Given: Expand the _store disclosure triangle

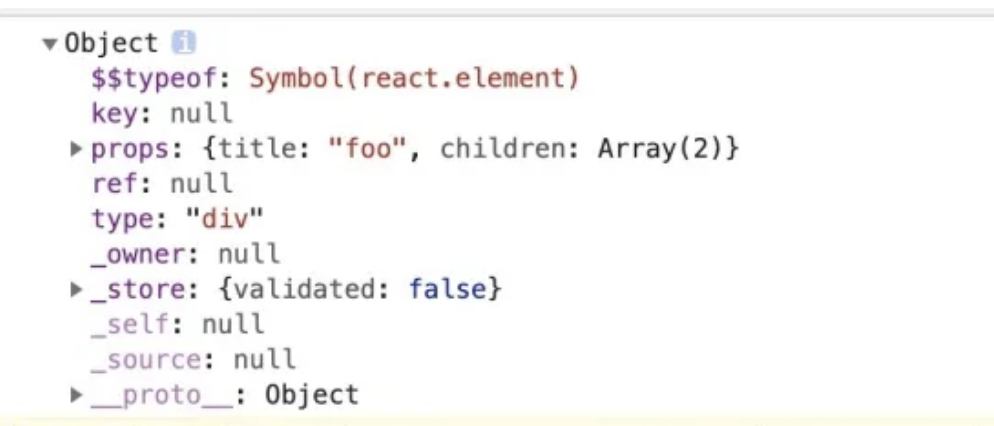Looking at the screenshot, I should tap(76, 290).
